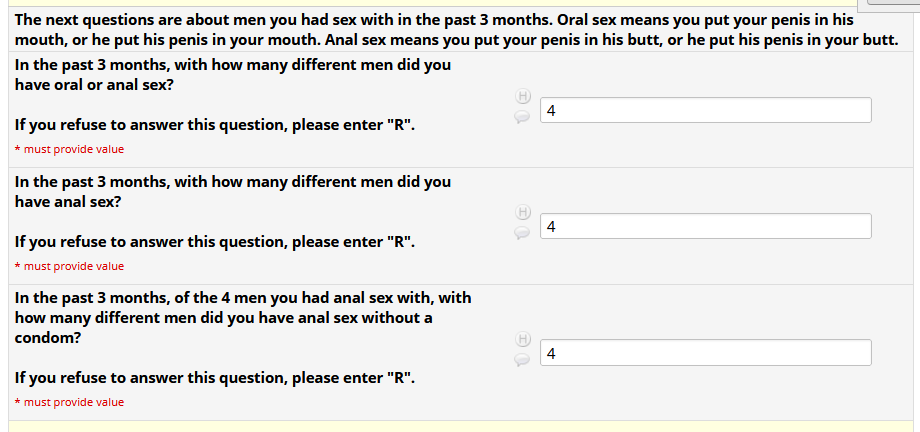Screen dimensions: 920x432
Task: Open comment balloon for oral or anal sex question
Action: coord(521,117)
